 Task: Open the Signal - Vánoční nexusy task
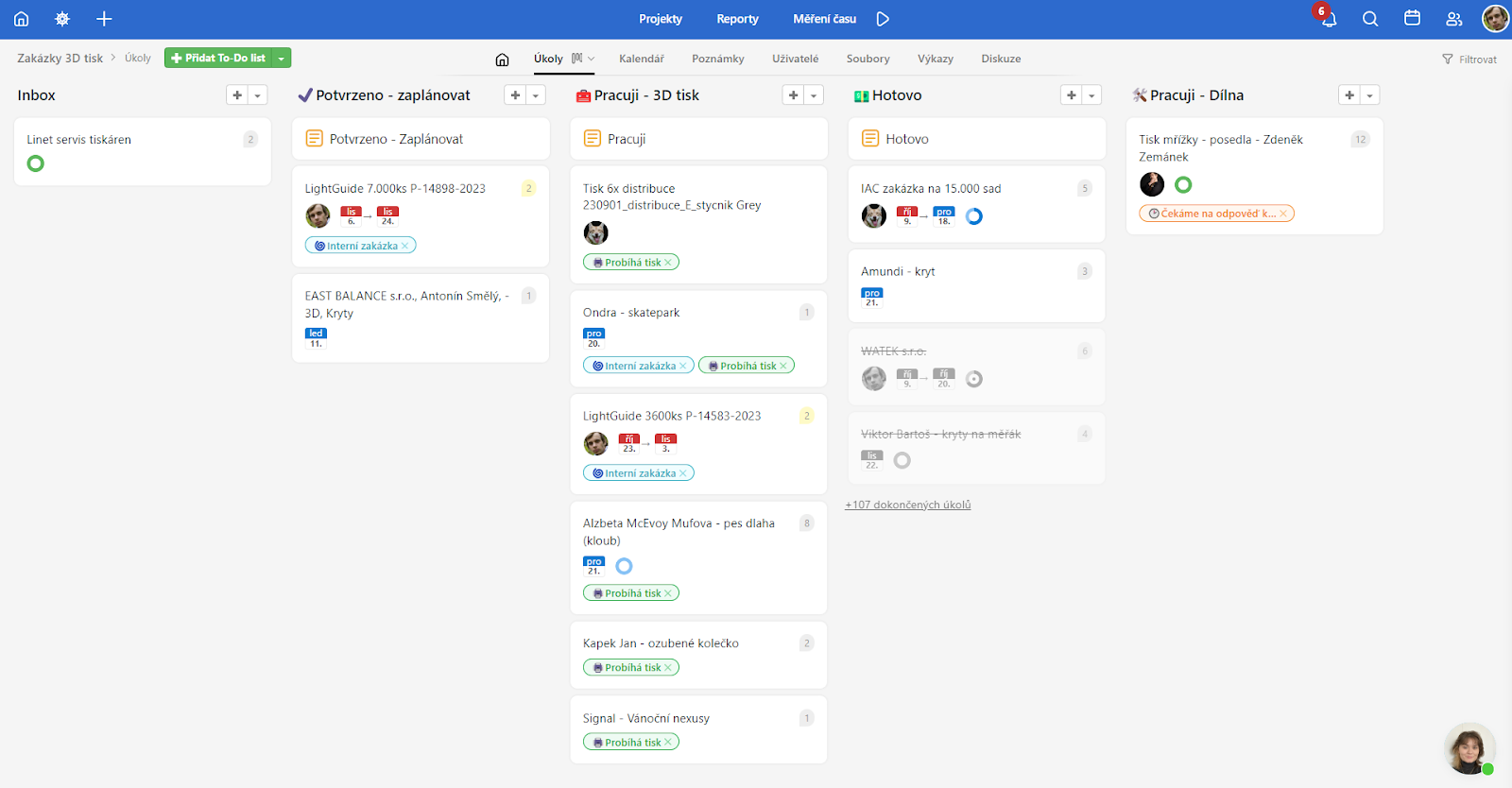coord(646,718)
